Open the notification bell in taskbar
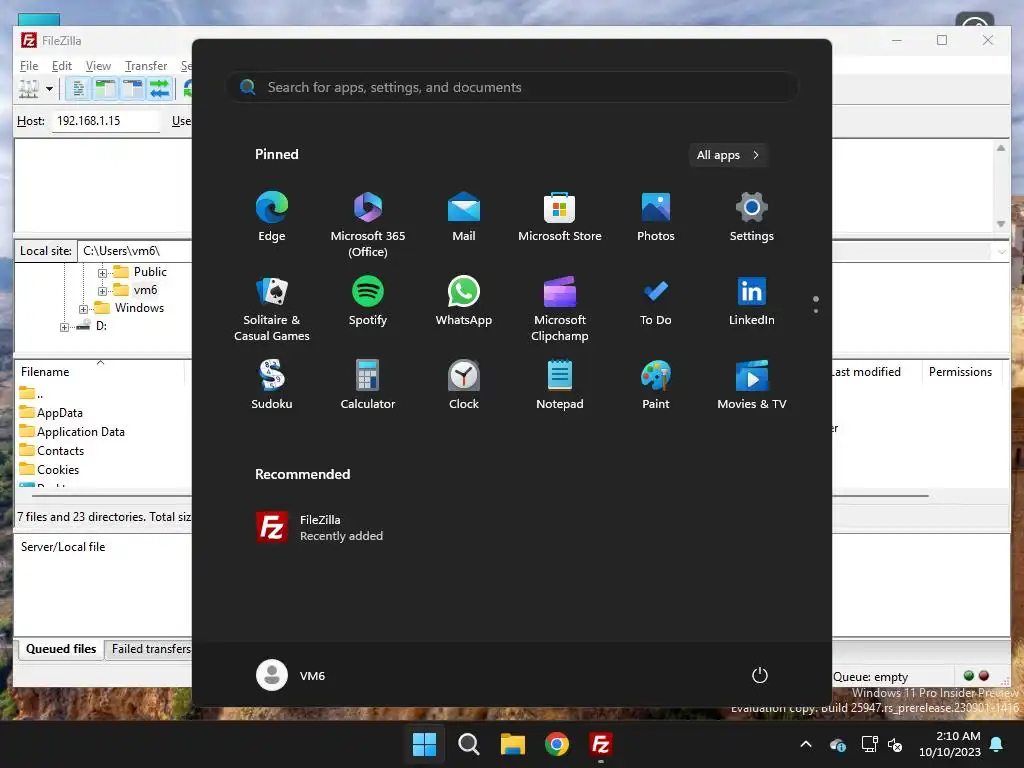Screen dimensions: 1024x768 coord(997,744)
